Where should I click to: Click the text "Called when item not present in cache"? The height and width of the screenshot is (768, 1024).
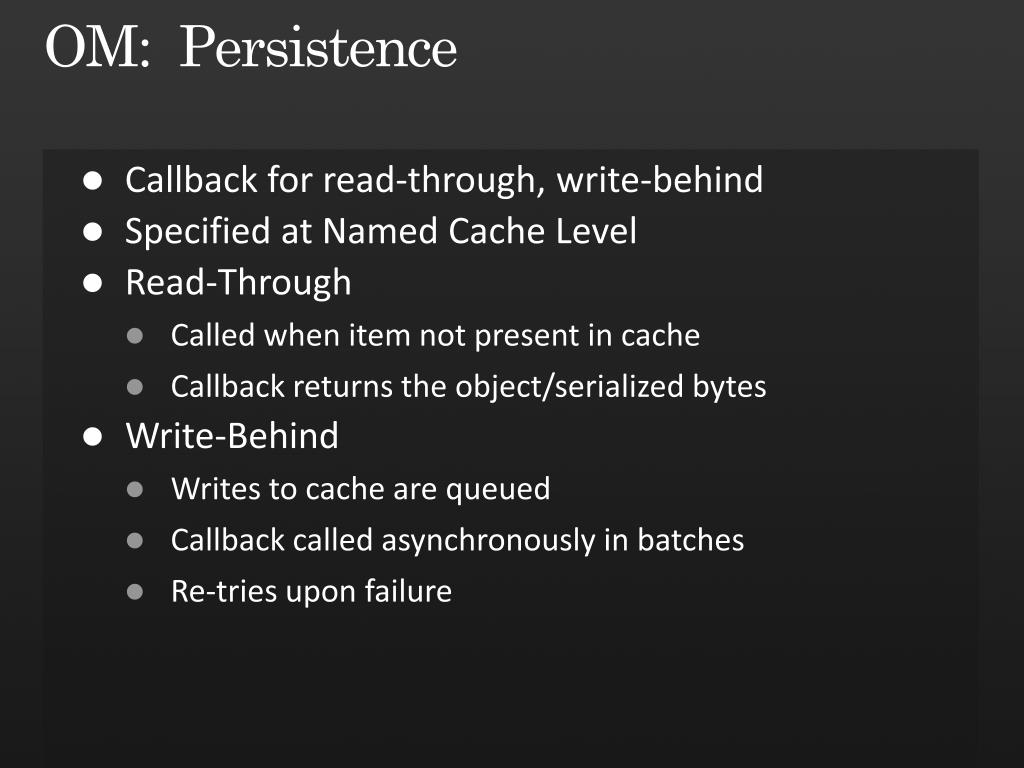click(436, 336)
